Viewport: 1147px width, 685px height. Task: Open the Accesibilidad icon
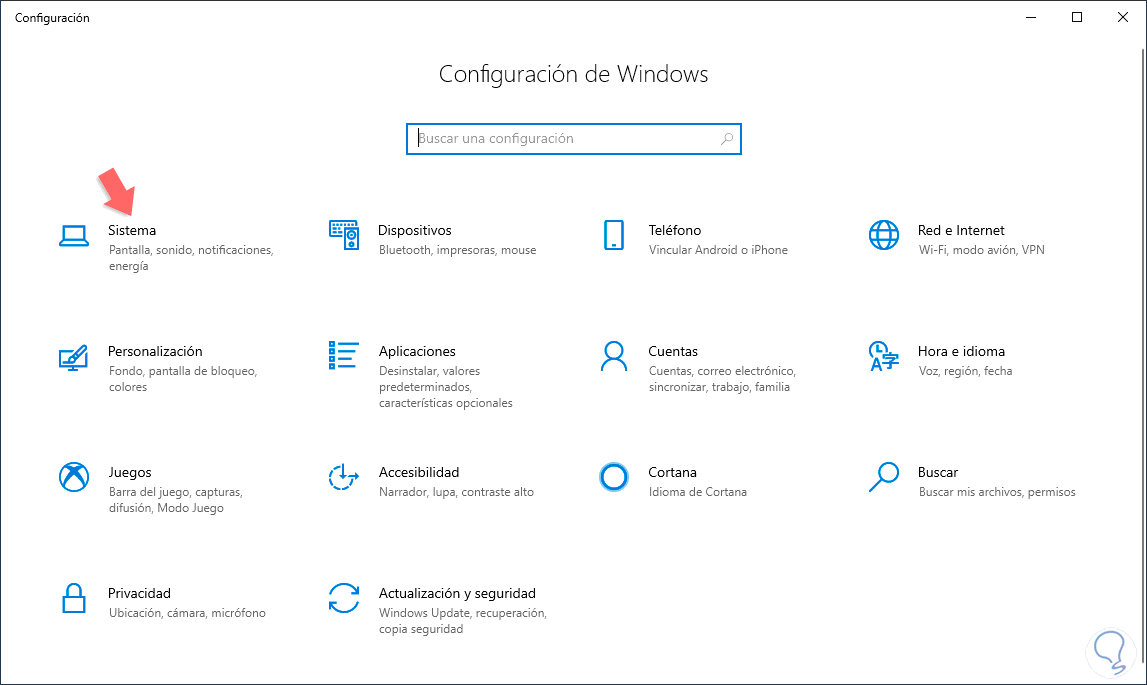343,477
